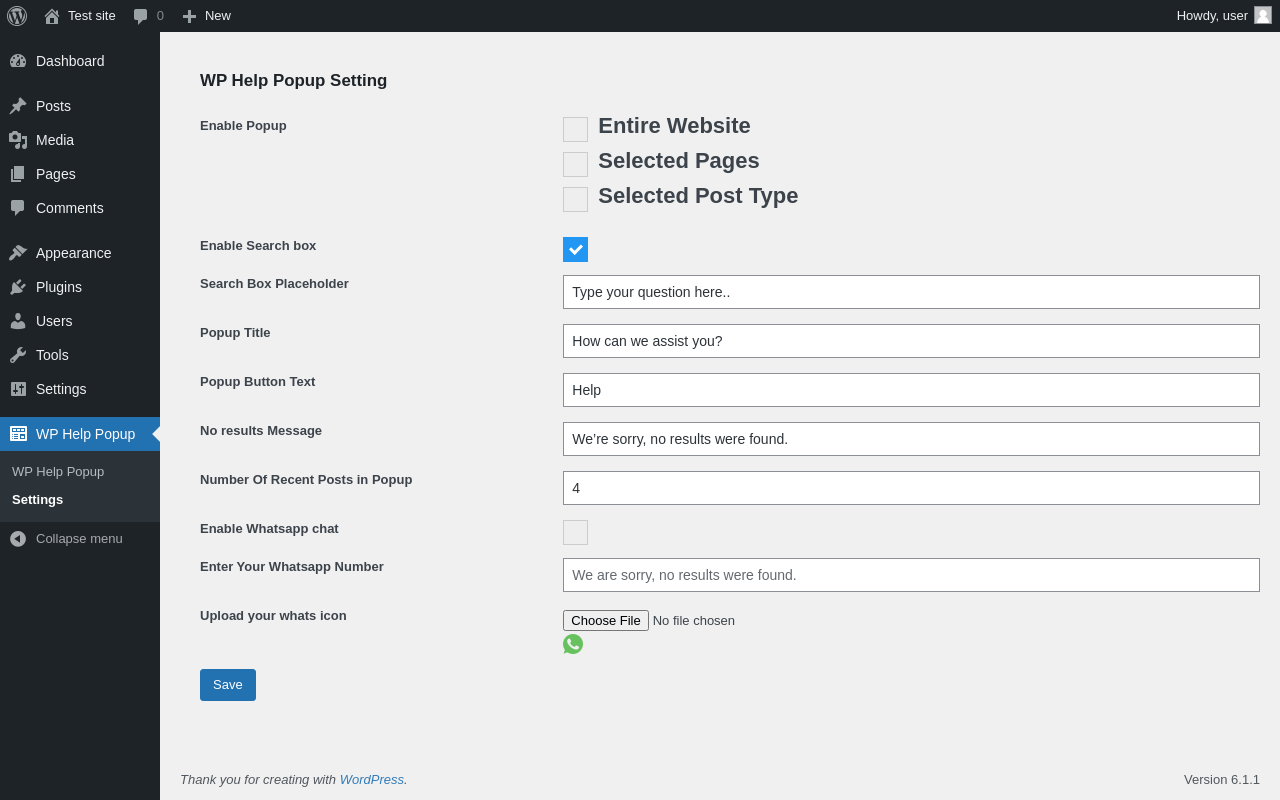Click the WordPress logo icon

pyautogui.click(x=17, y=16)
